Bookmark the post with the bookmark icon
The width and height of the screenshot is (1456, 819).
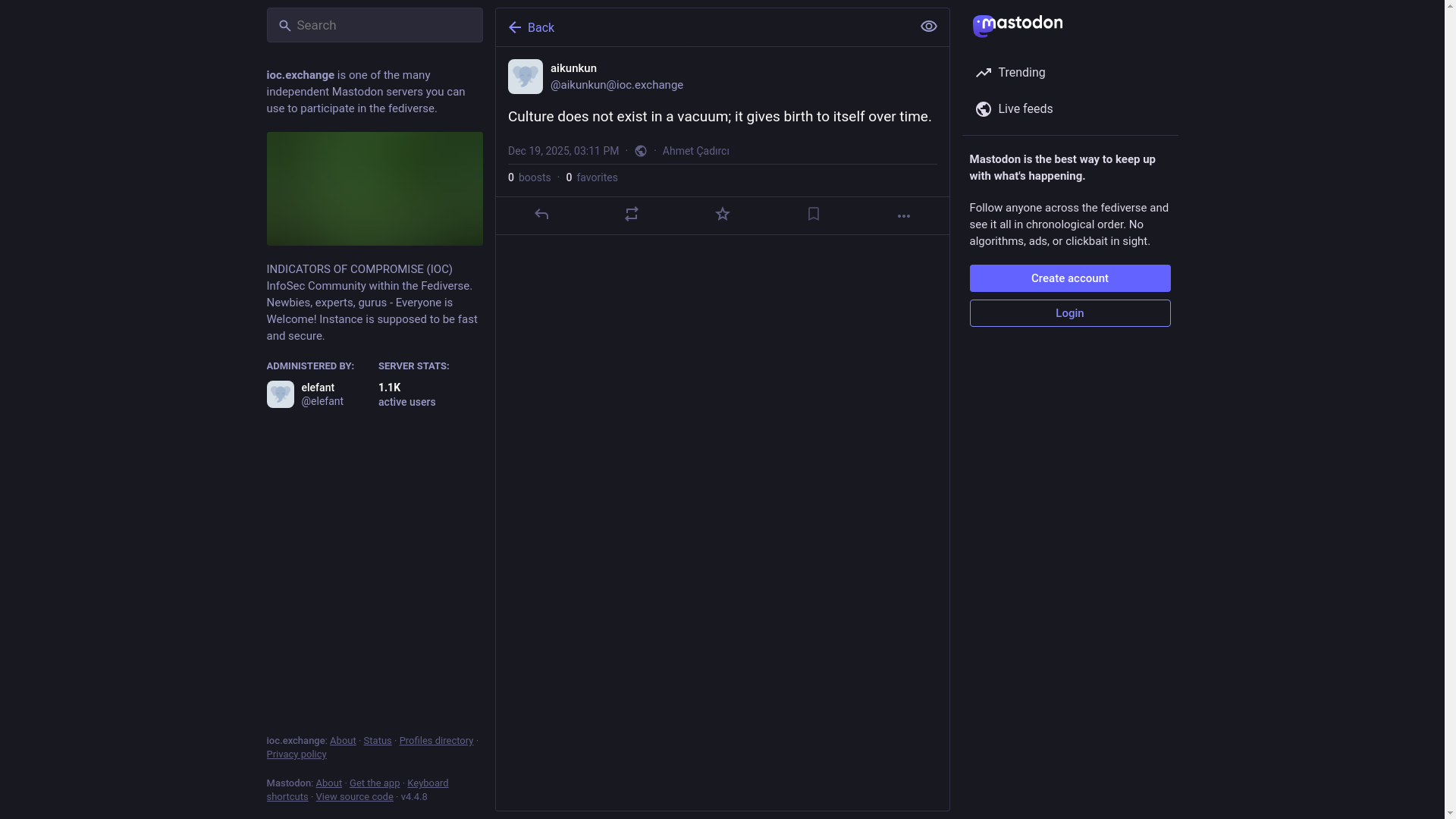814,215
